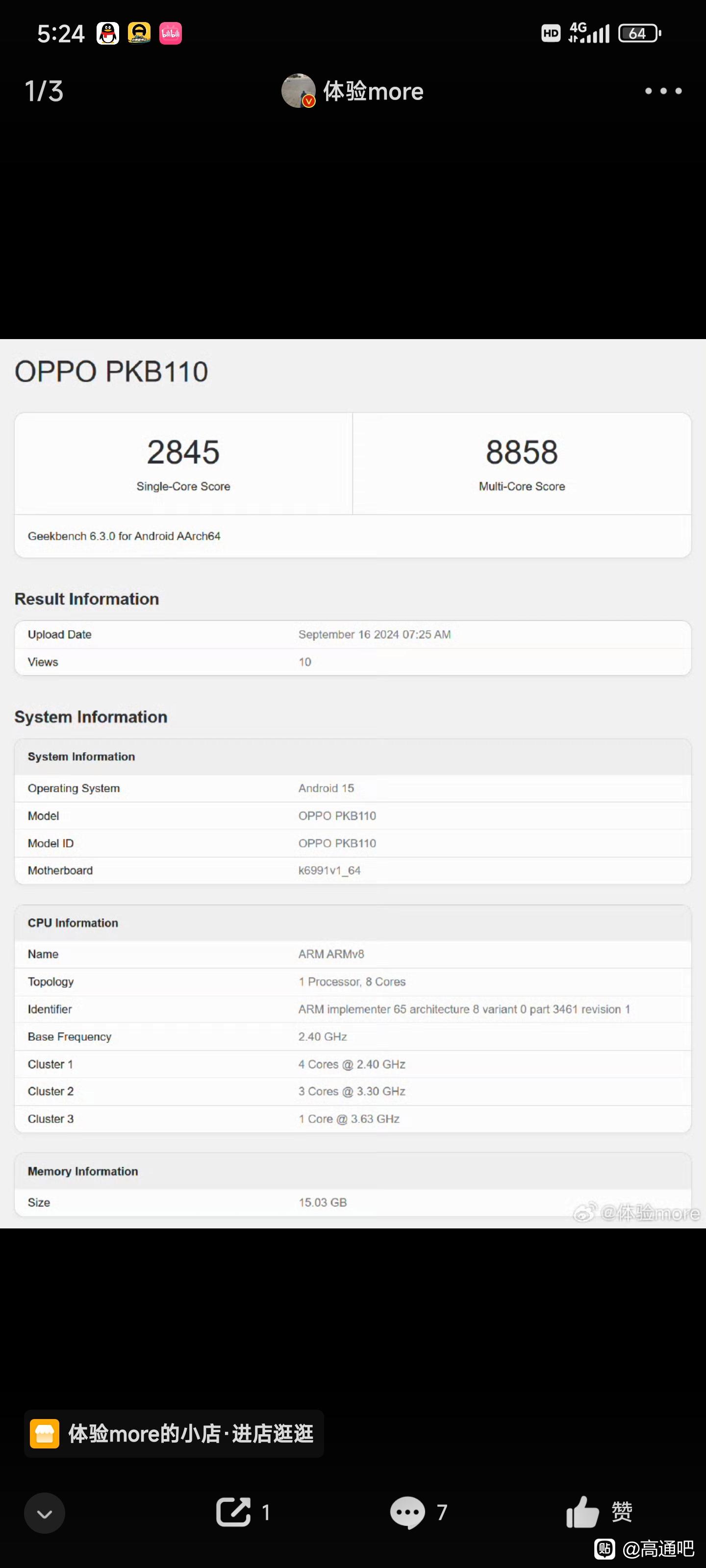Like the post with thumbs-up icon
The height and width of the screenshot is (1568, 706).
582,1512
